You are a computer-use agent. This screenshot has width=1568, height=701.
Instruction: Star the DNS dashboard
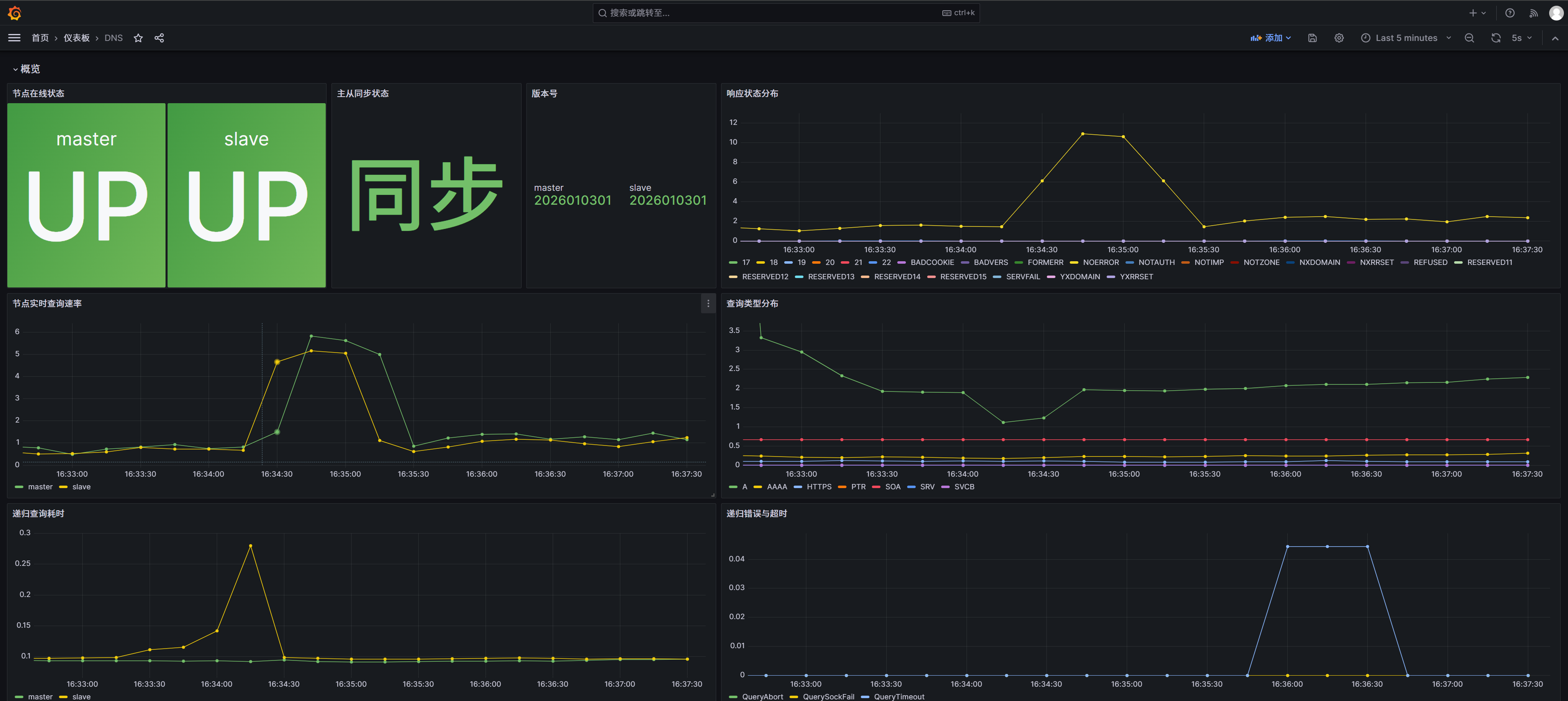coord(138,38)
